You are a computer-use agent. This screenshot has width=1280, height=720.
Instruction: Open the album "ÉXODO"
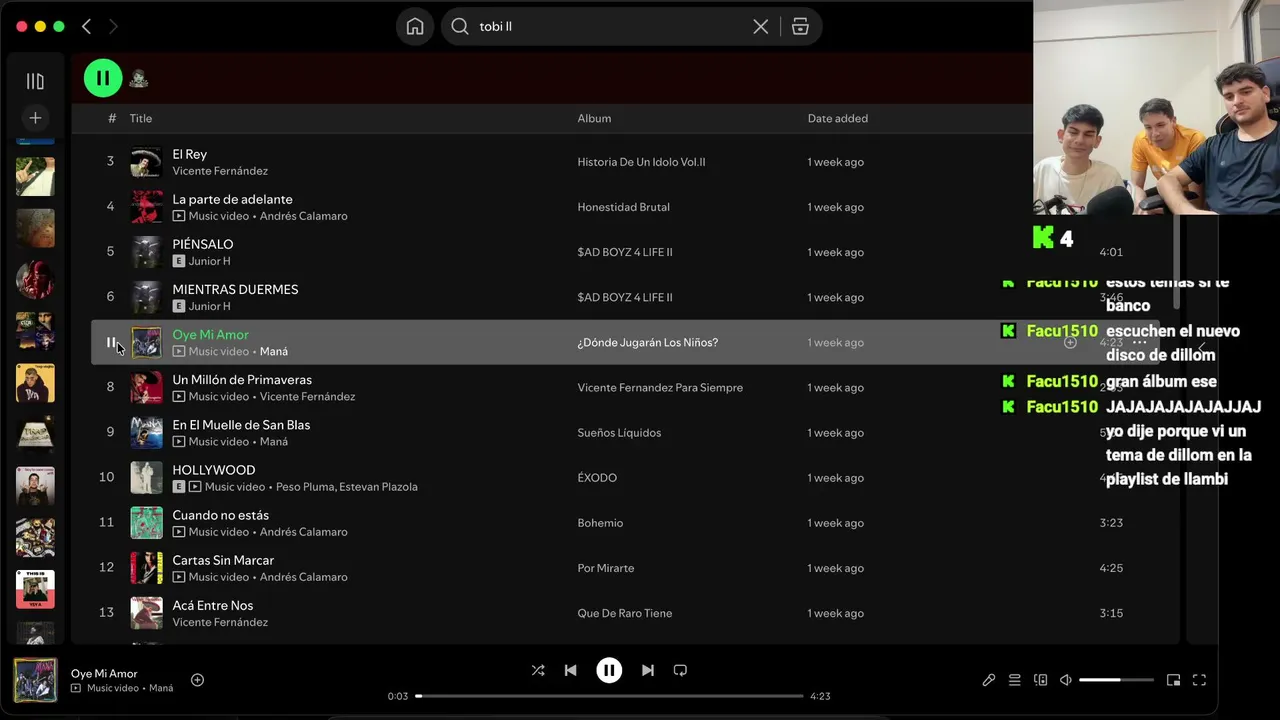(597, 478)
